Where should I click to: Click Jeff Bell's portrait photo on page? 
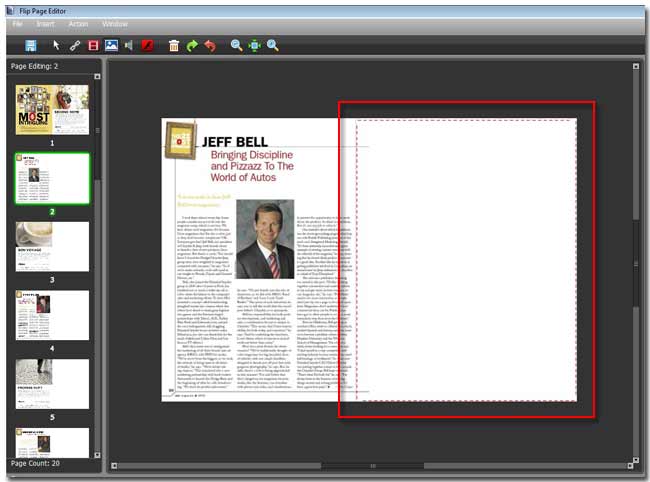pos(265,239)
